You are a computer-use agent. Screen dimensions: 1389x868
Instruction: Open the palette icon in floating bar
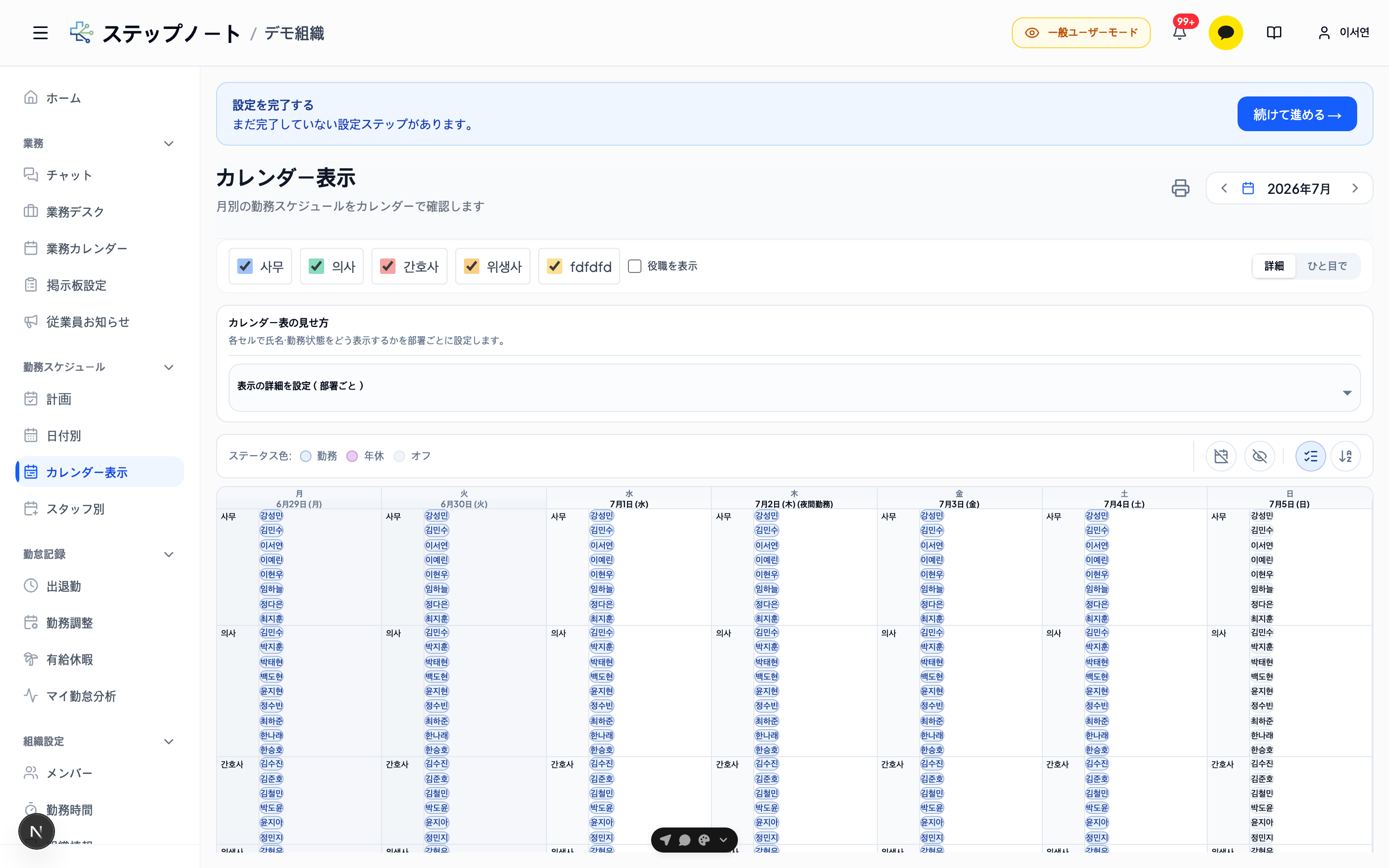pos(704,840)
